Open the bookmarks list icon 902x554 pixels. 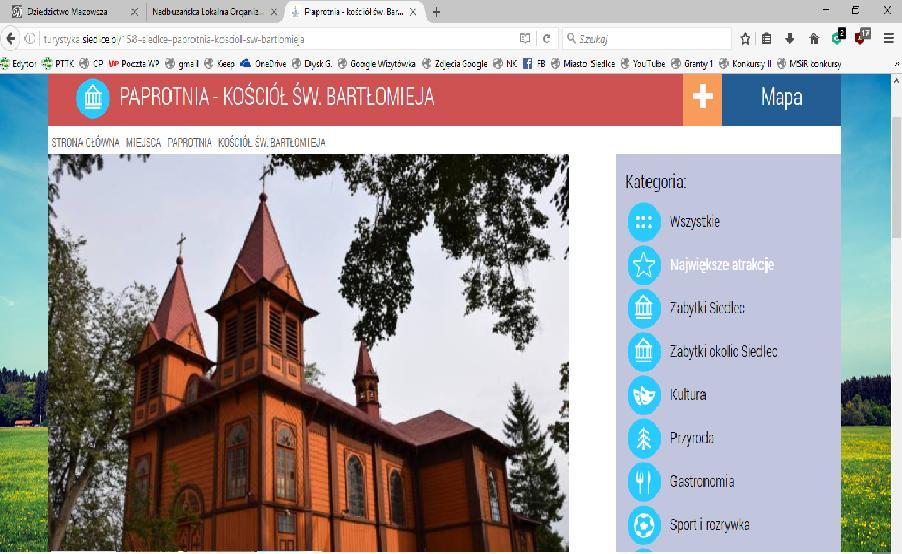[x=766, y=39]
